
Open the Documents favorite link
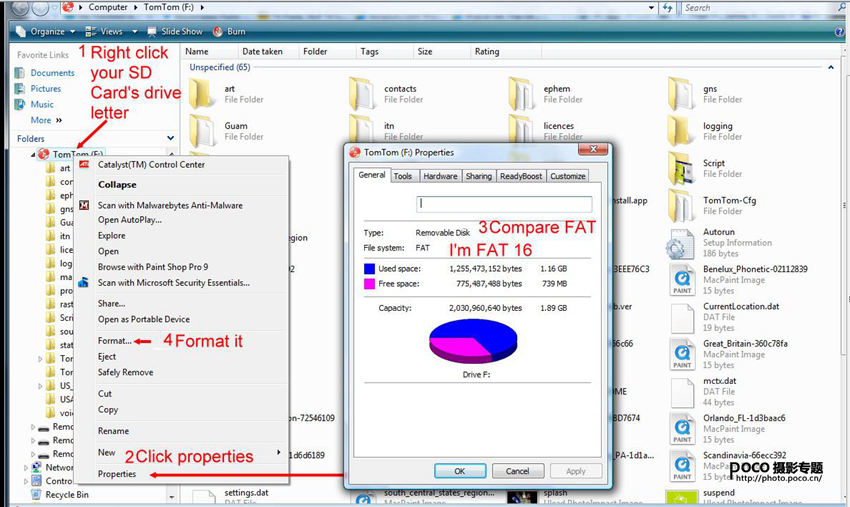[x=52, y=73]
